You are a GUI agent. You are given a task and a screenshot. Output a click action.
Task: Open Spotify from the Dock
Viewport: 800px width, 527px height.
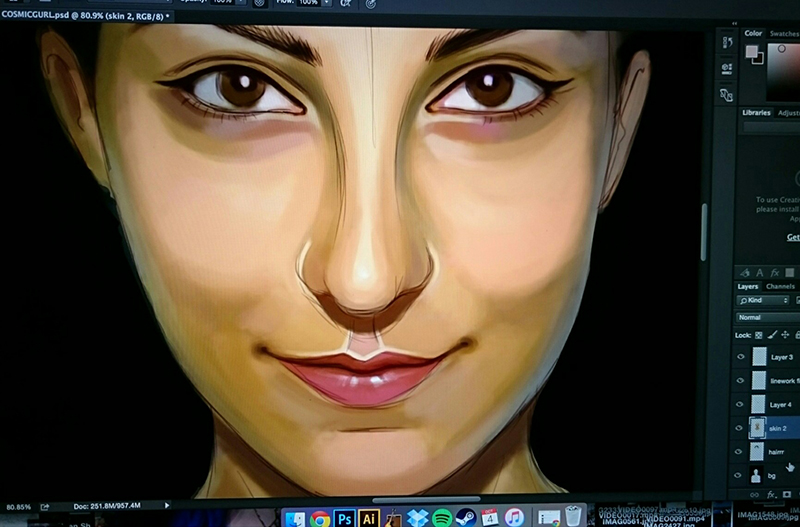[x=442, y=518]
